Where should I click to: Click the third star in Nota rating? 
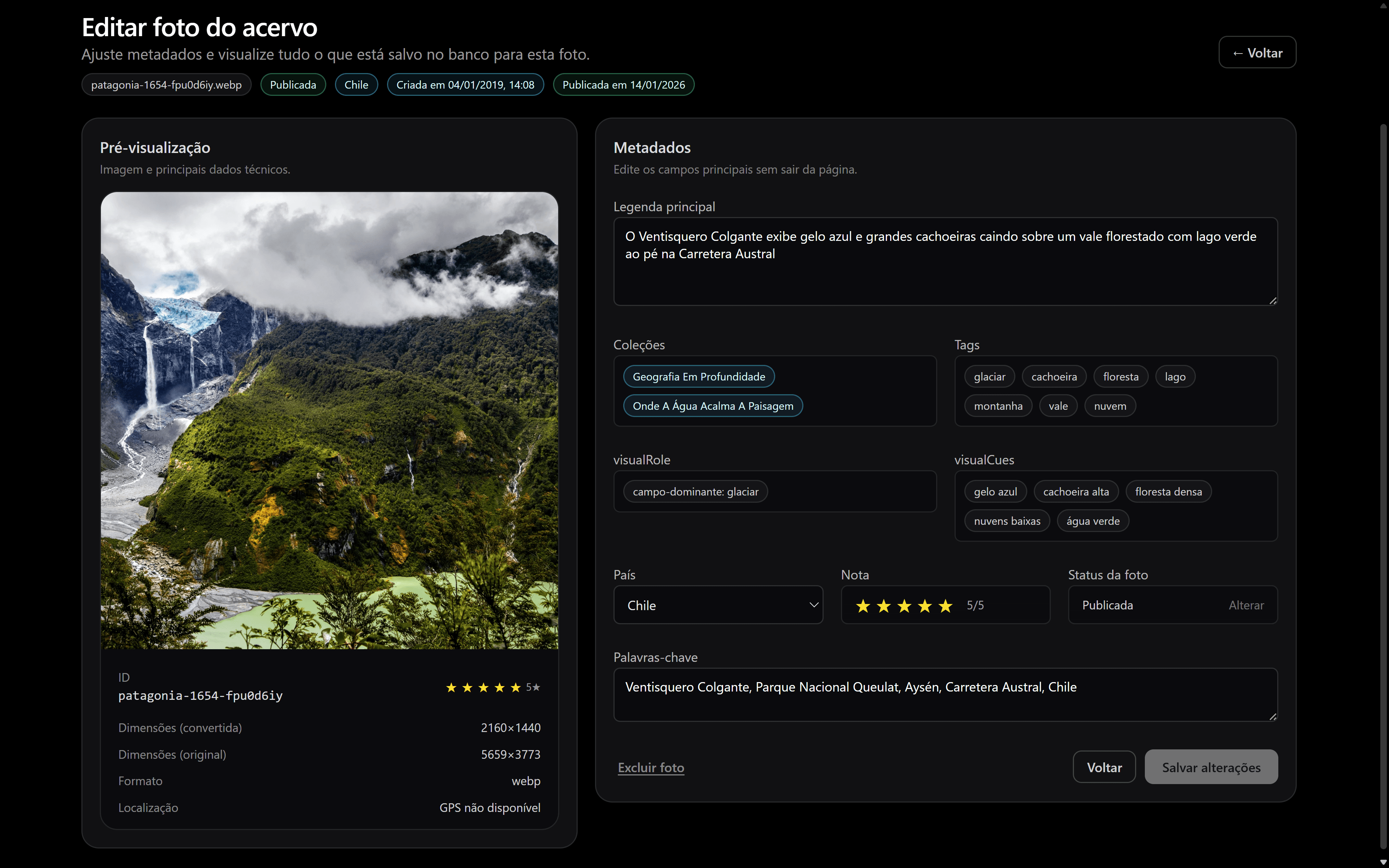click(x=904, y=606)
